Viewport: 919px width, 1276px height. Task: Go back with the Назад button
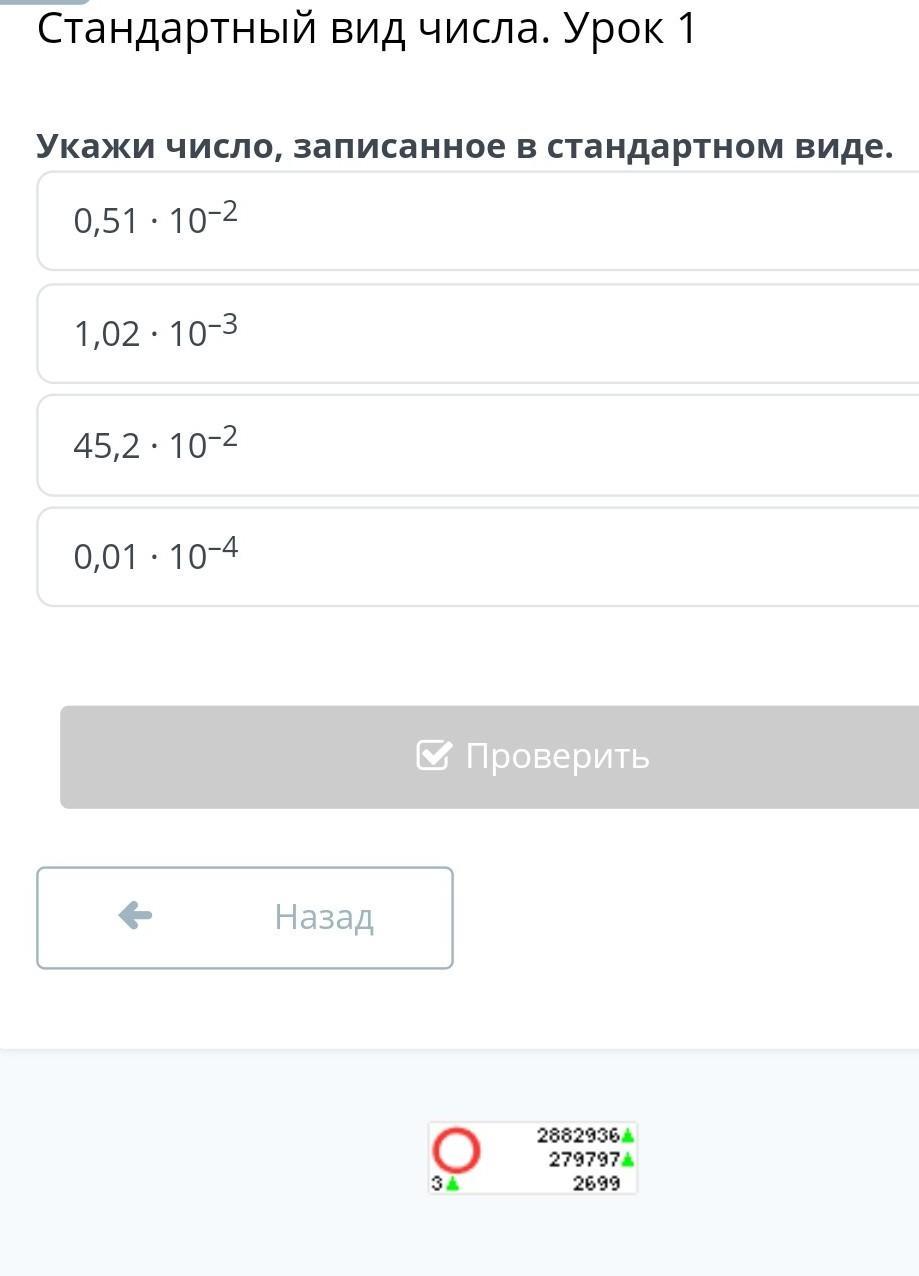click(x=245, y=918)
